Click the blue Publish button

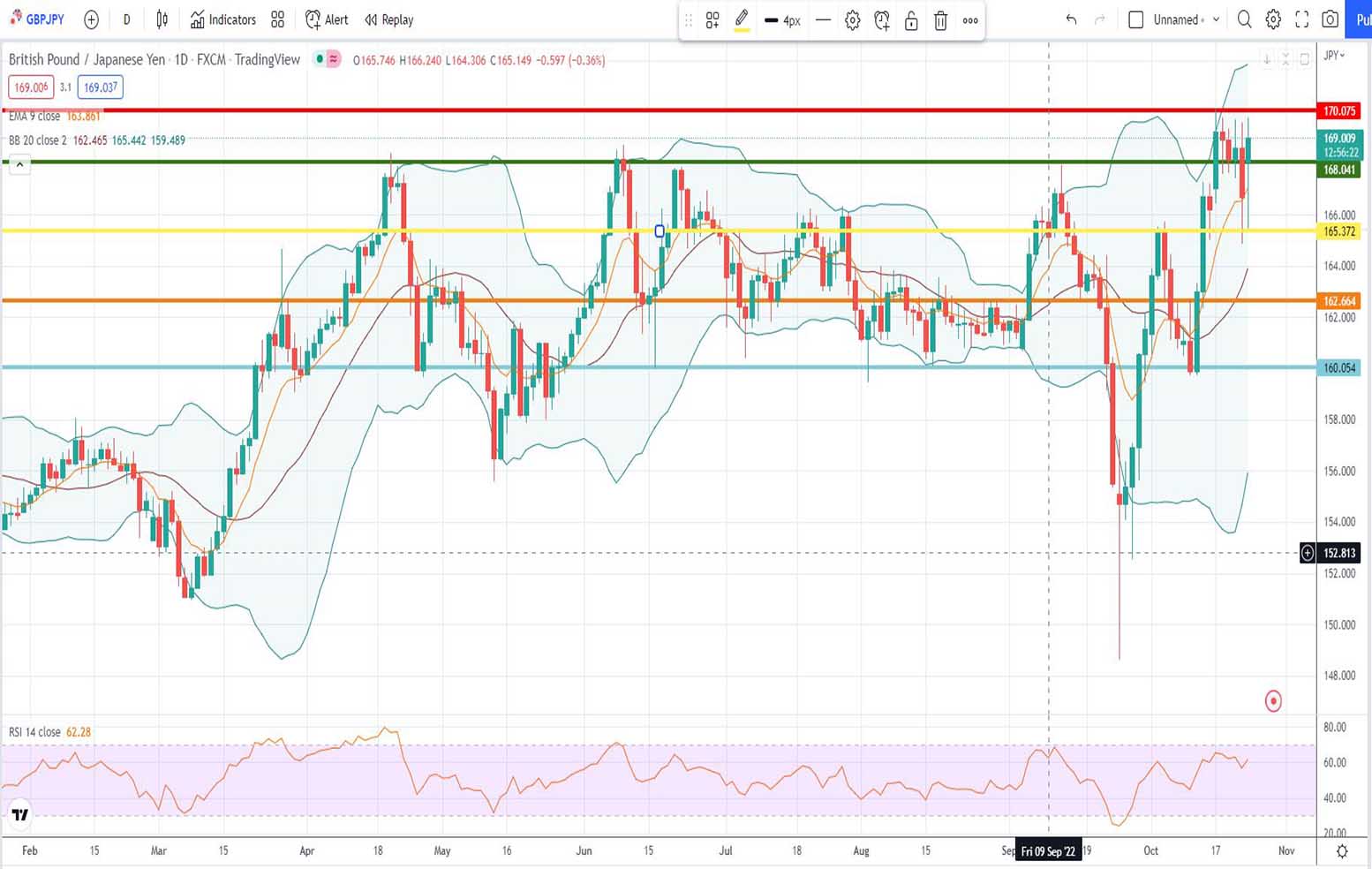click(1361, 19)
